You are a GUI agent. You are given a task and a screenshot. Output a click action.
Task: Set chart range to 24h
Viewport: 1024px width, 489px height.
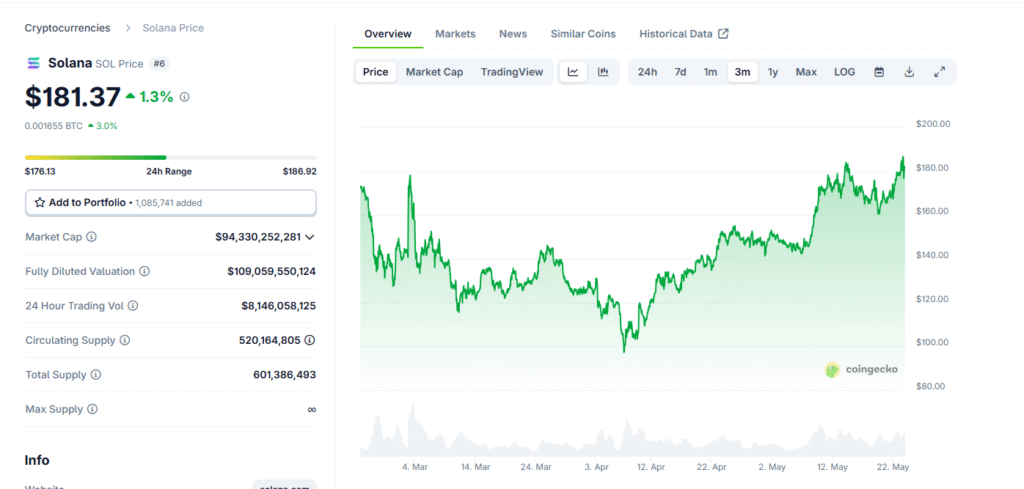tap(647, 72)
